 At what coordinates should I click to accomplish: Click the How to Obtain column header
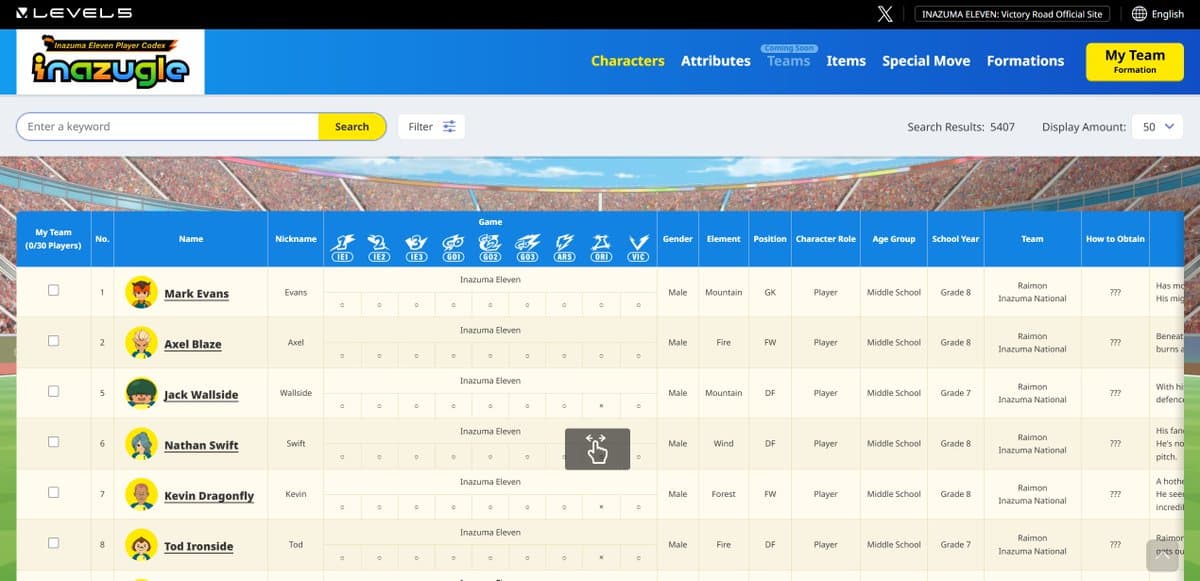(x=1114, y=239)
